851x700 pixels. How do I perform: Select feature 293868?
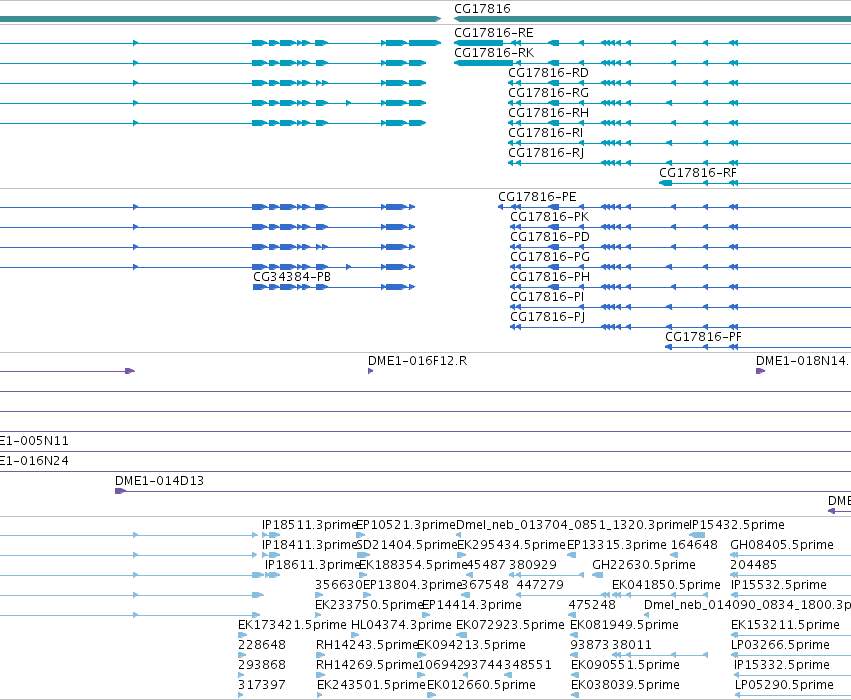[x=262, y=666]
